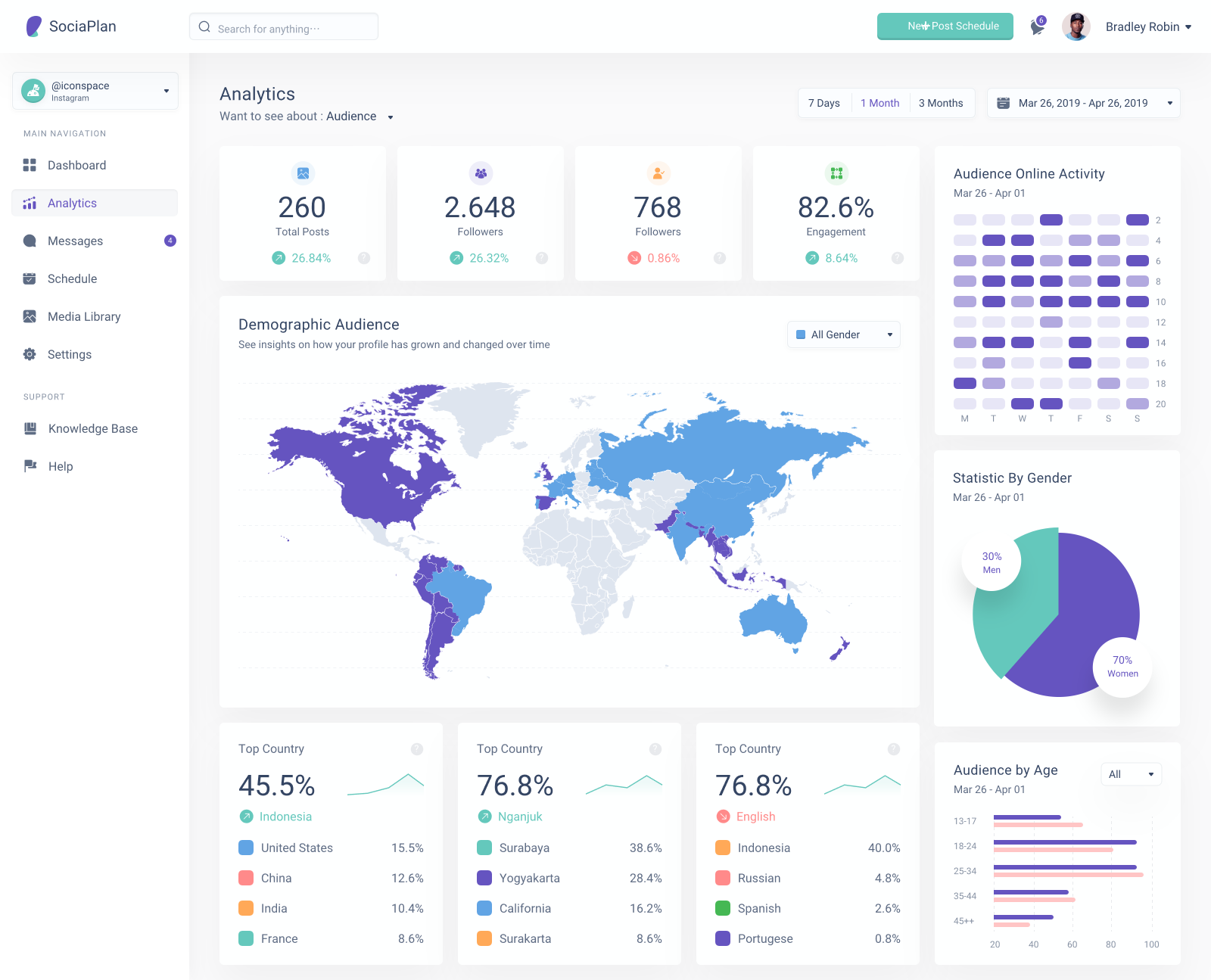Open the notifications bell with badge
The width and height of the screenshot is (1211, 980).
(1038, 27)
